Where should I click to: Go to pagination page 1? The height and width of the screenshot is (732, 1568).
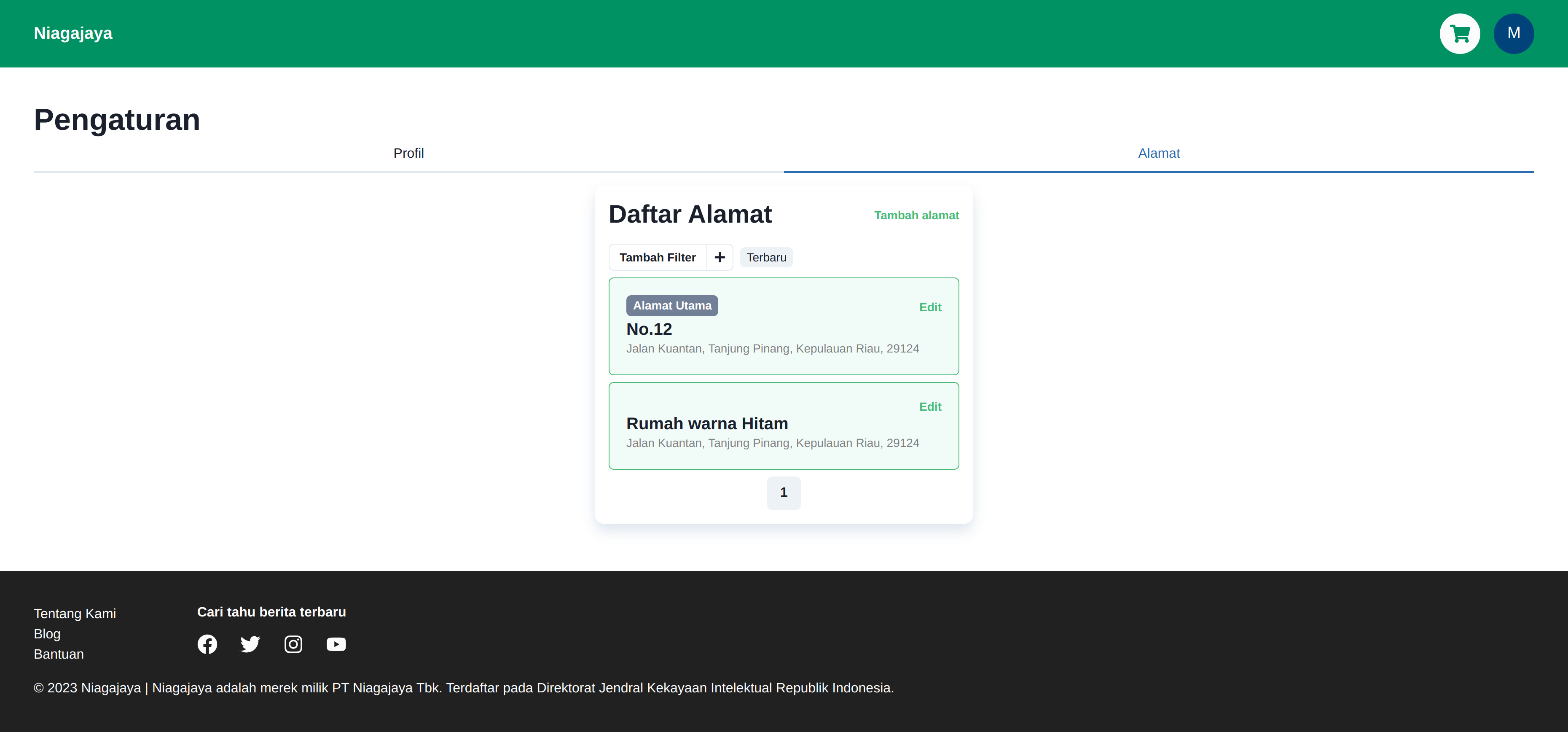point(784,492)
